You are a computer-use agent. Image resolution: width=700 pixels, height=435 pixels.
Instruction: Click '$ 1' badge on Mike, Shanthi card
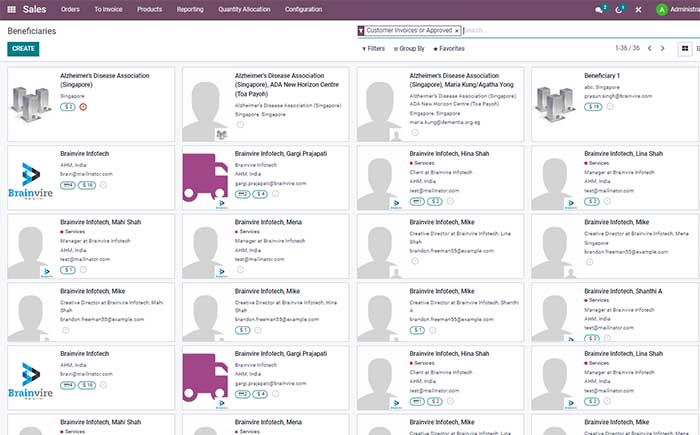point(417,330)
